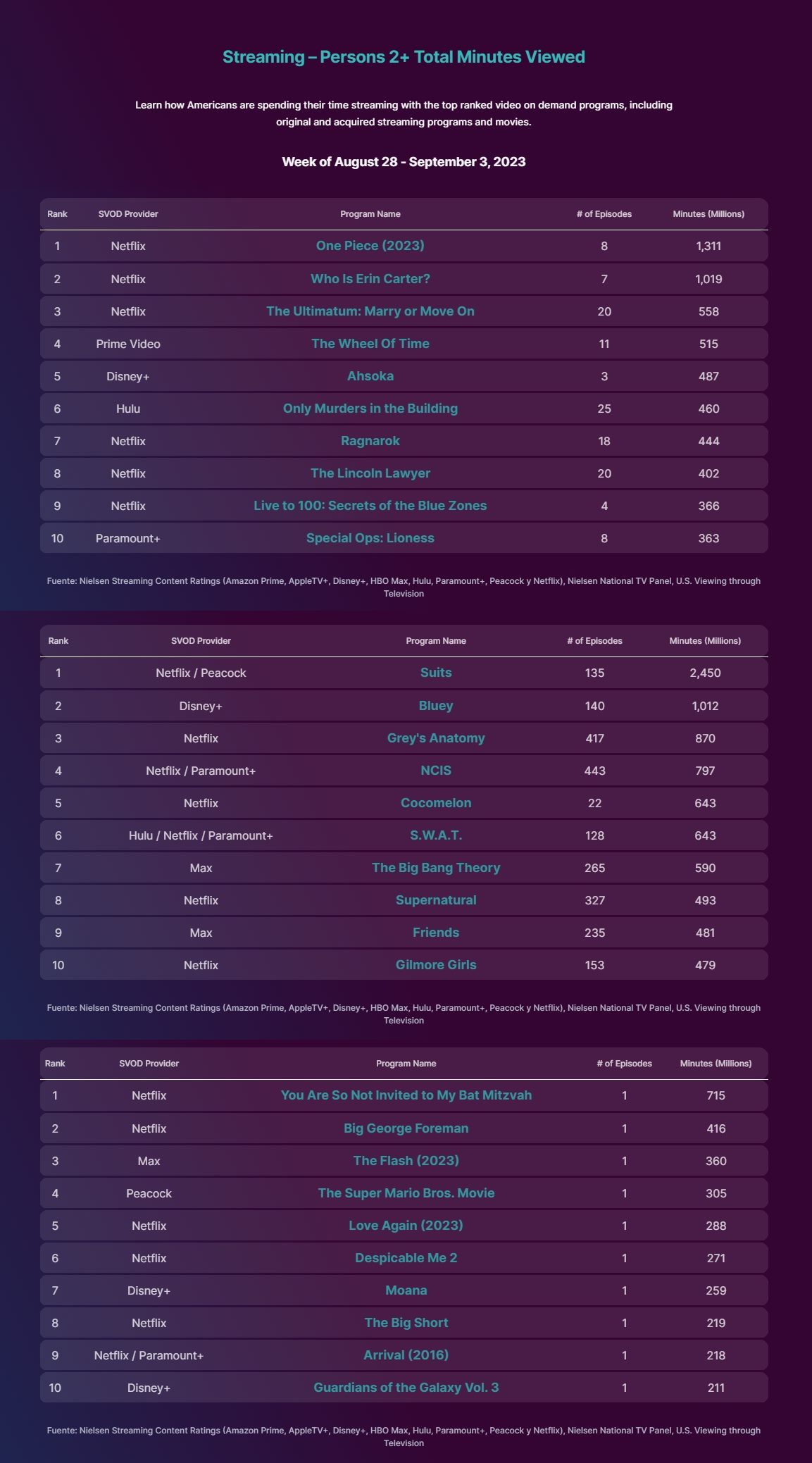Select the Bluey program link
The image size is (812, 1463).
tap(435, 706)
